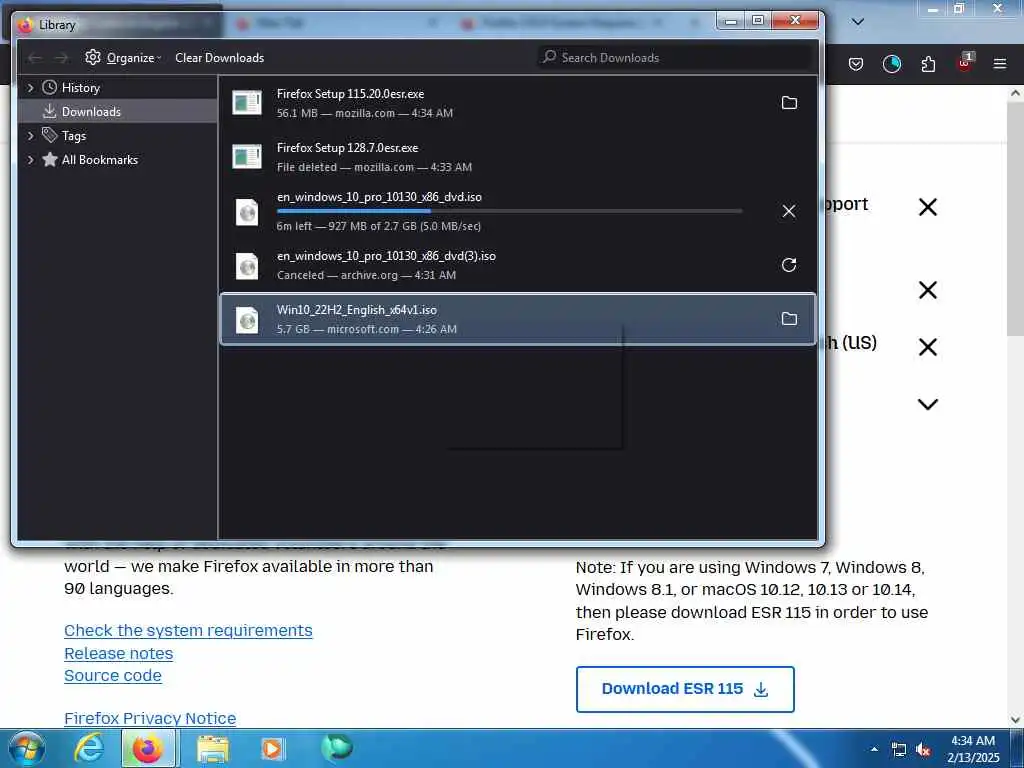Click the All Bookmarks star icon
1024x768 pixels.
pyautogui.click(x=50, y=159)
